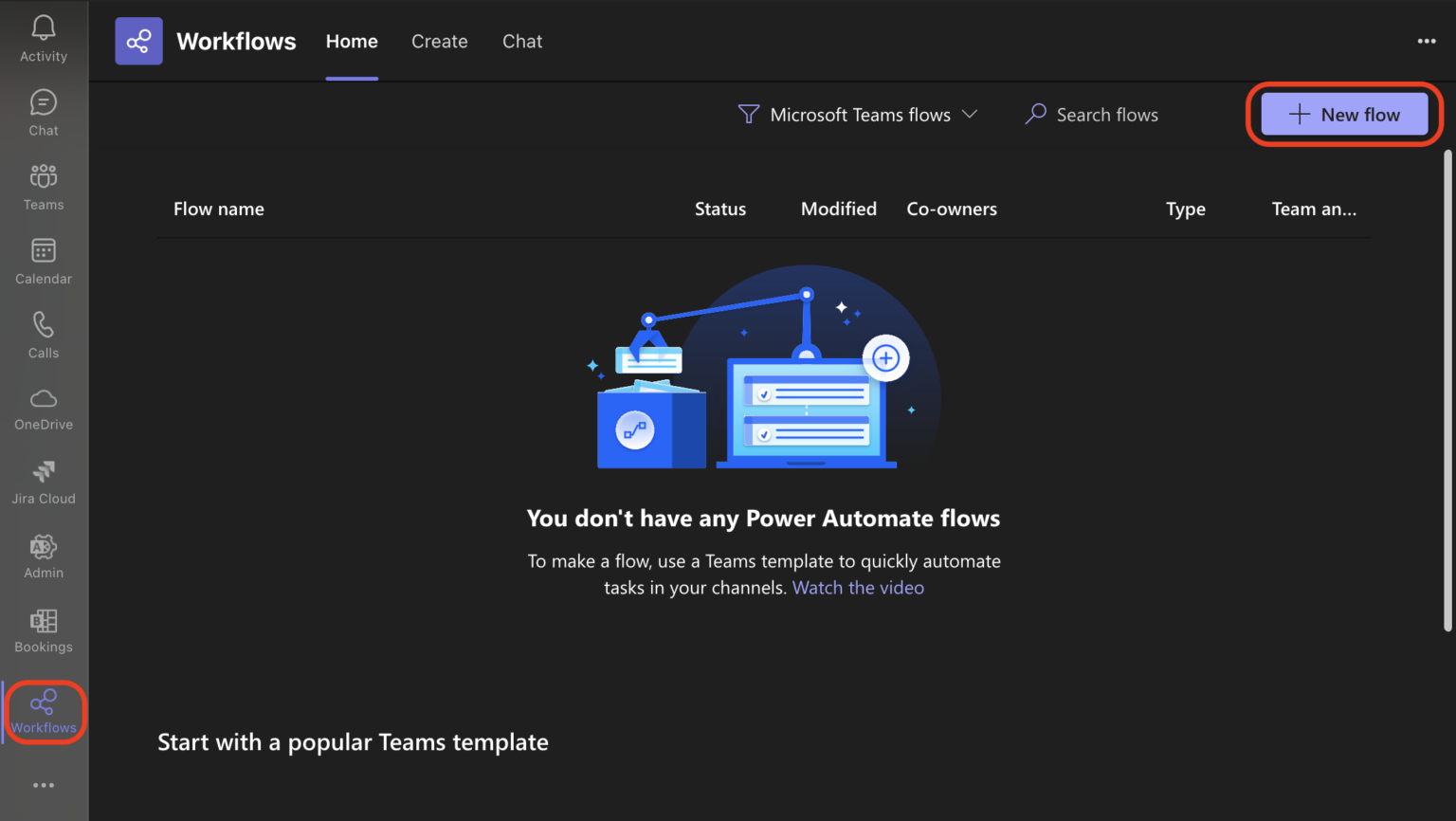Click the vertical scrollbar on the right
Screen dimensions: 1456x821
point(1447,389)
